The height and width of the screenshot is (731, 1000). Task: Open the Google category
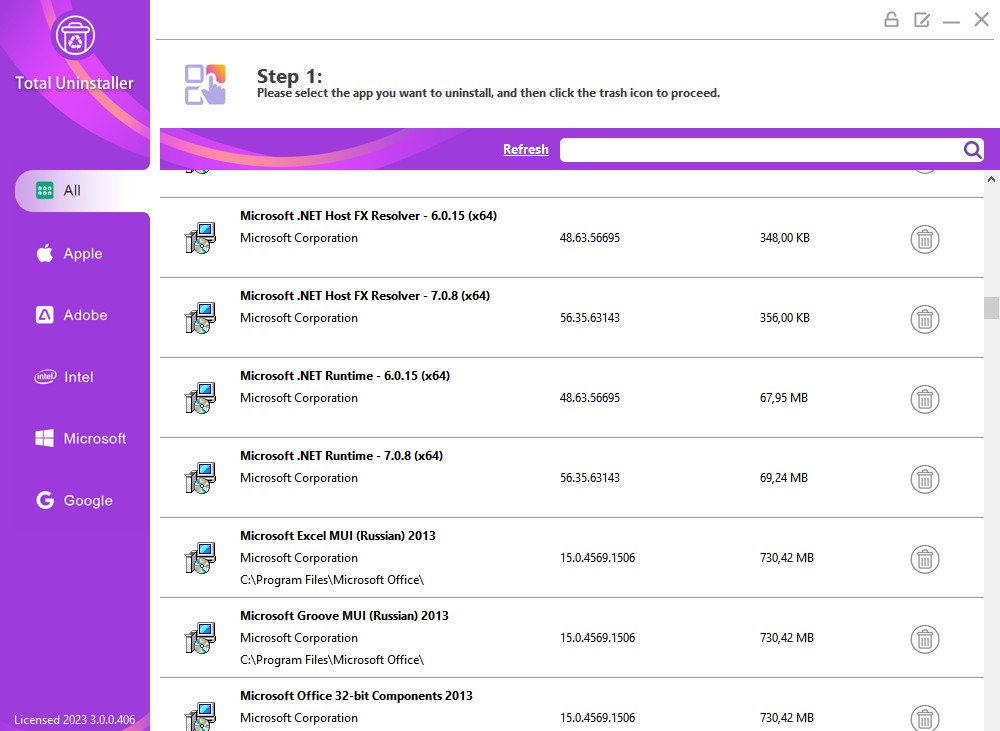(x=75, y=500)
